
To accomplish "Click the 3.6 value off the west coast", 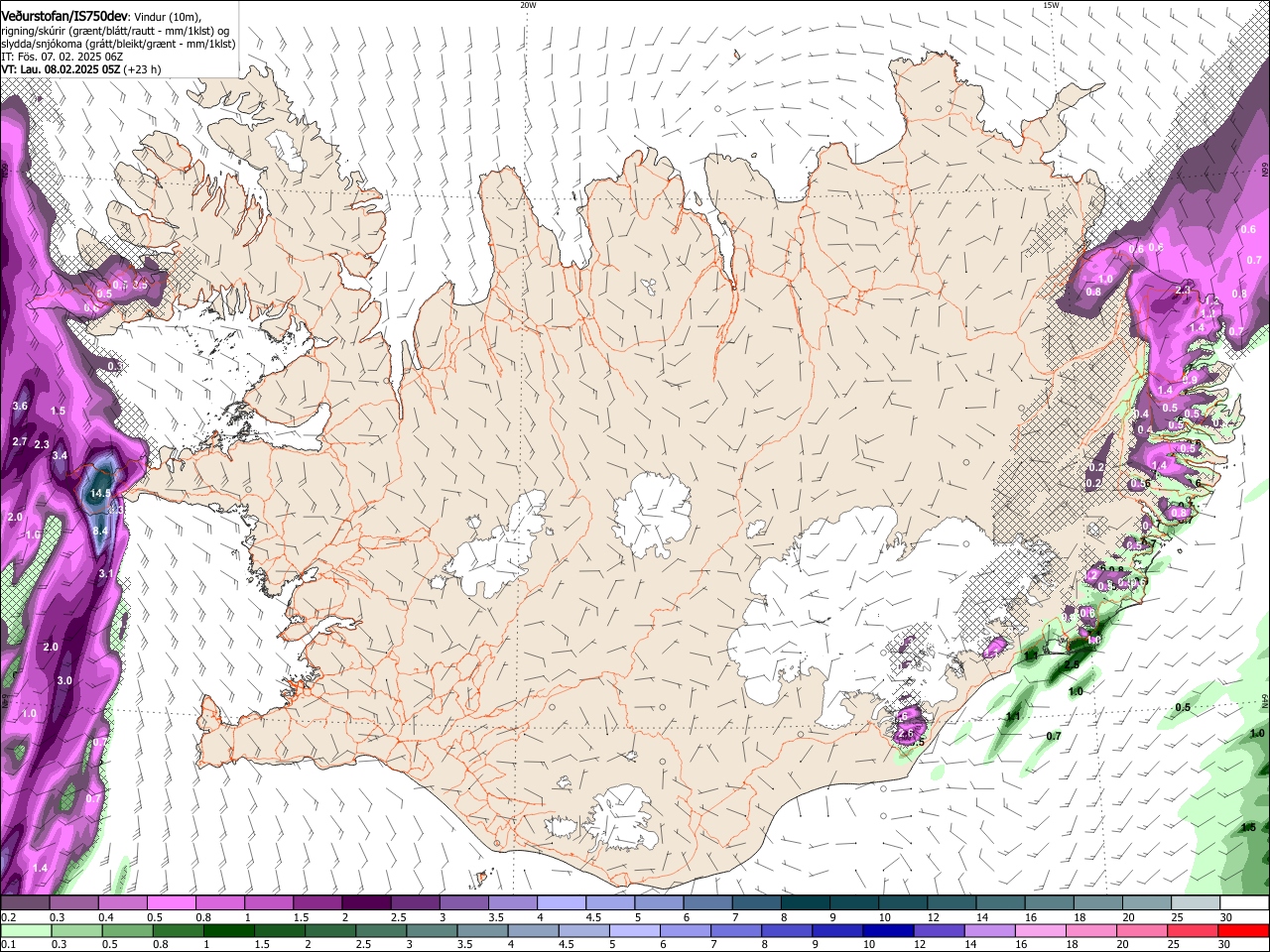I will (x=20, y=407).
